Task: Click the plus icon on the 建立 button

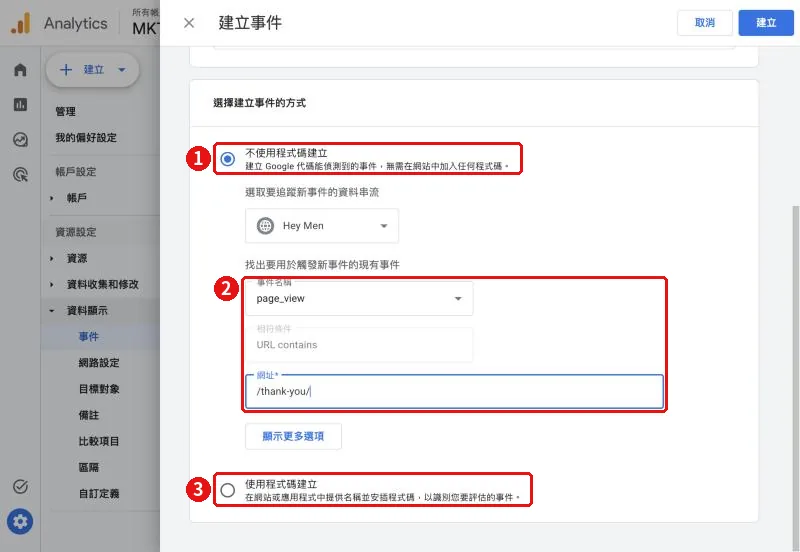Action: (66, 69)
